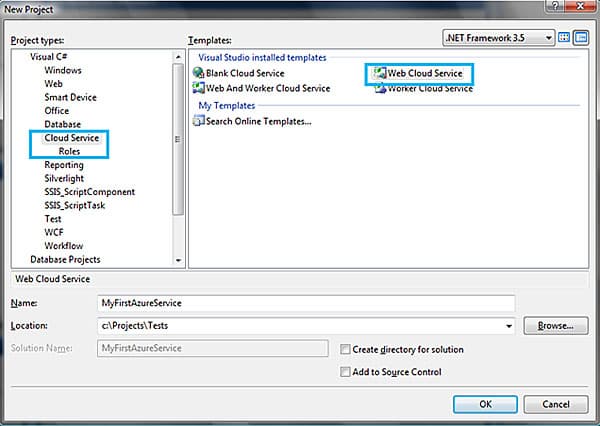
Task: Tick Create directory for solution checkbox
Action: coord(345,349)
